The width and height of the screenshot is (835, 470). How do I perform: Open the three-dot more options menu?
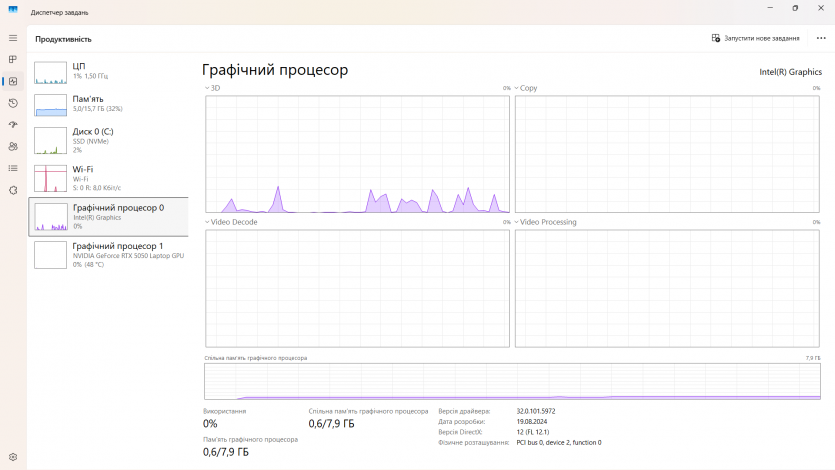[x=821, y=38]
